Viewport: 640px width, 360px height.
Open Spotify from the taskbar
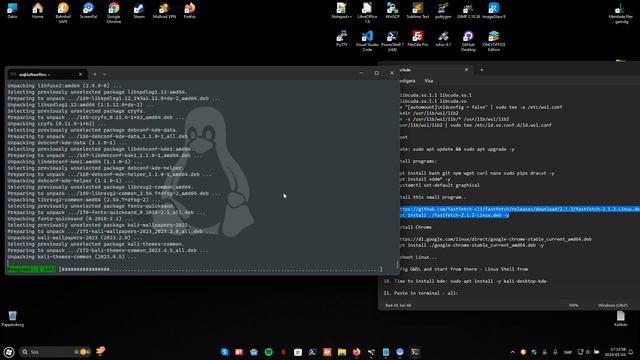pyautogui.click(x=269, y=352)
